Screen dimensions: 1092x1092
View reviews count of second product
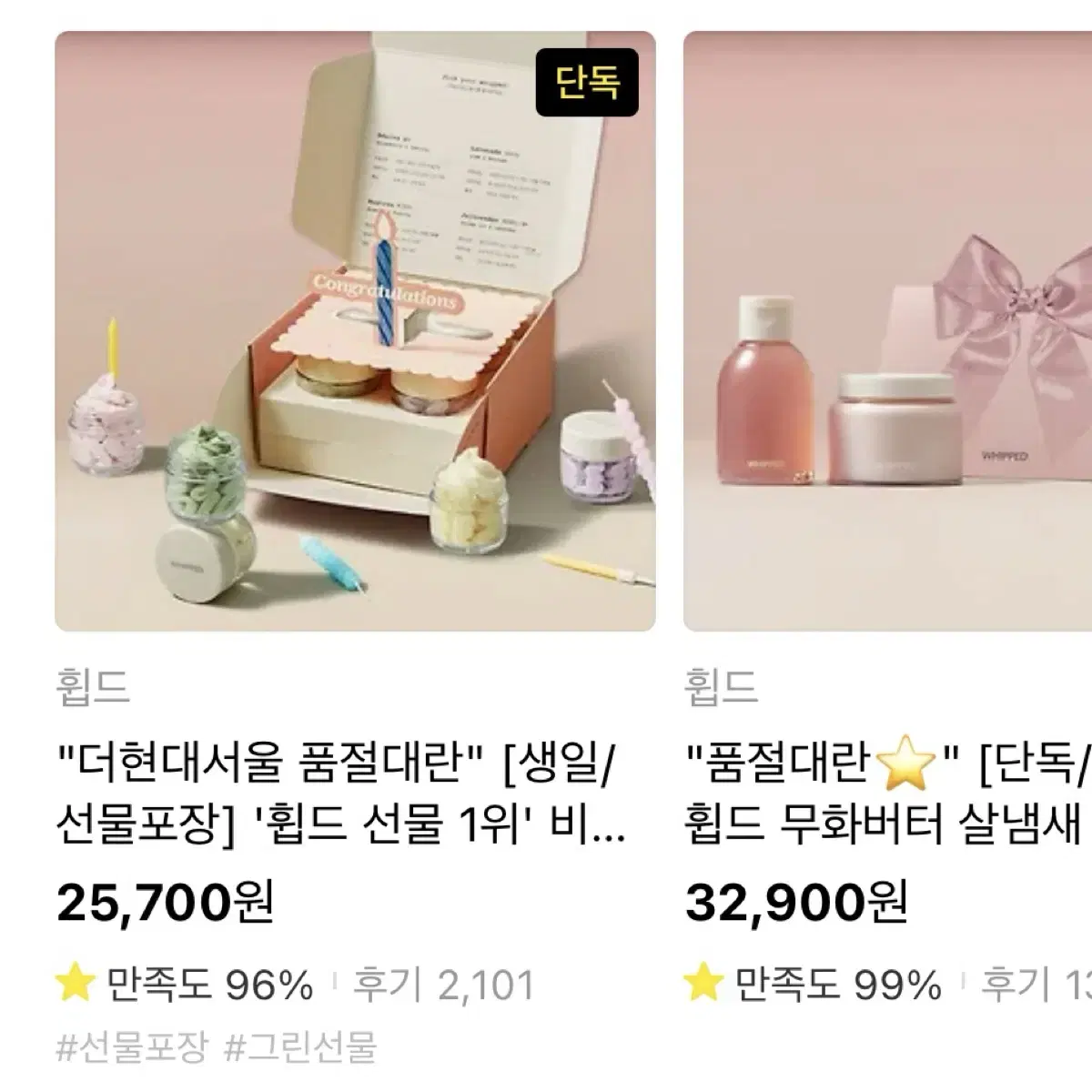pyautogui.click(x=1036, y=985)
